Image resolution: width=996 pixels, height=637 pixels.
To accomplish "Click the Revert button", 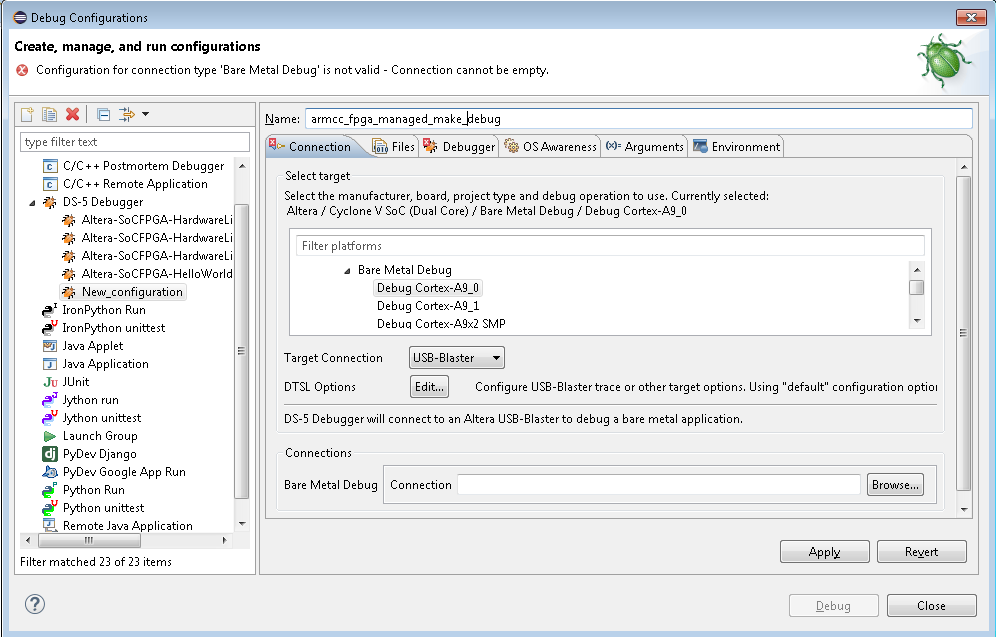I will [x=922, y=552].
